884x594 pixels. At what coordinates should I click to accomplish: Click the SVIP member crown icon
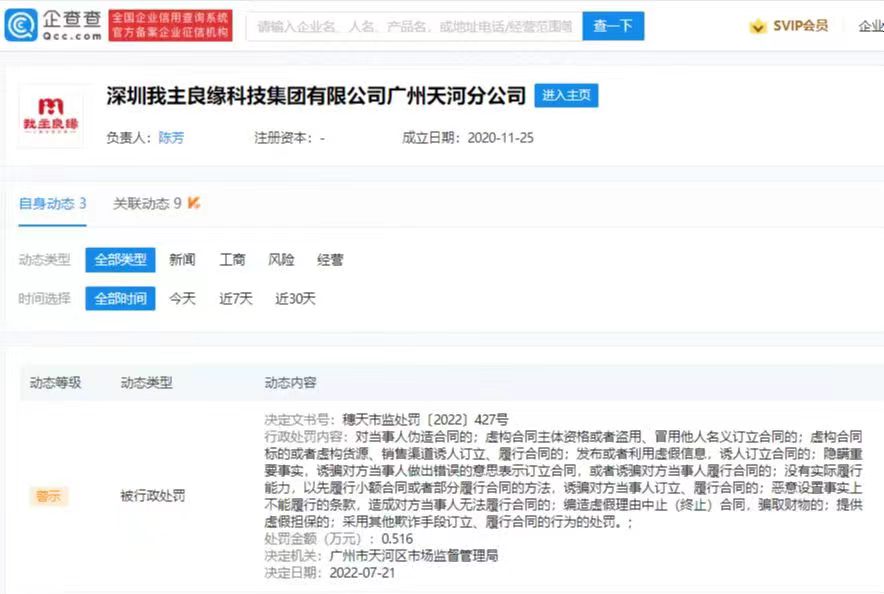(758, 26)
